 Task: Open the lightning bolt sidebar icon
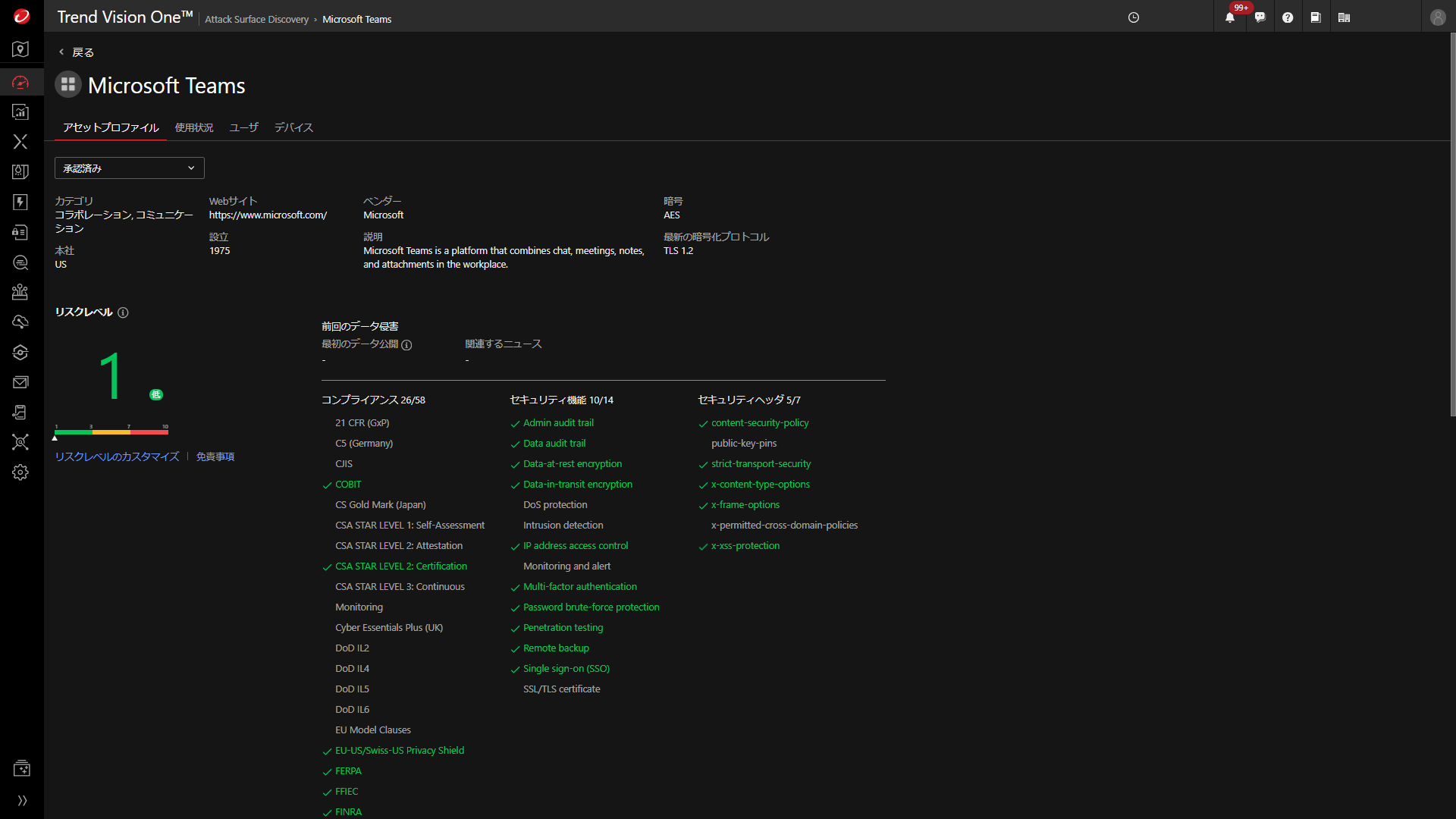pyautogui.click(x=20, y=202)
